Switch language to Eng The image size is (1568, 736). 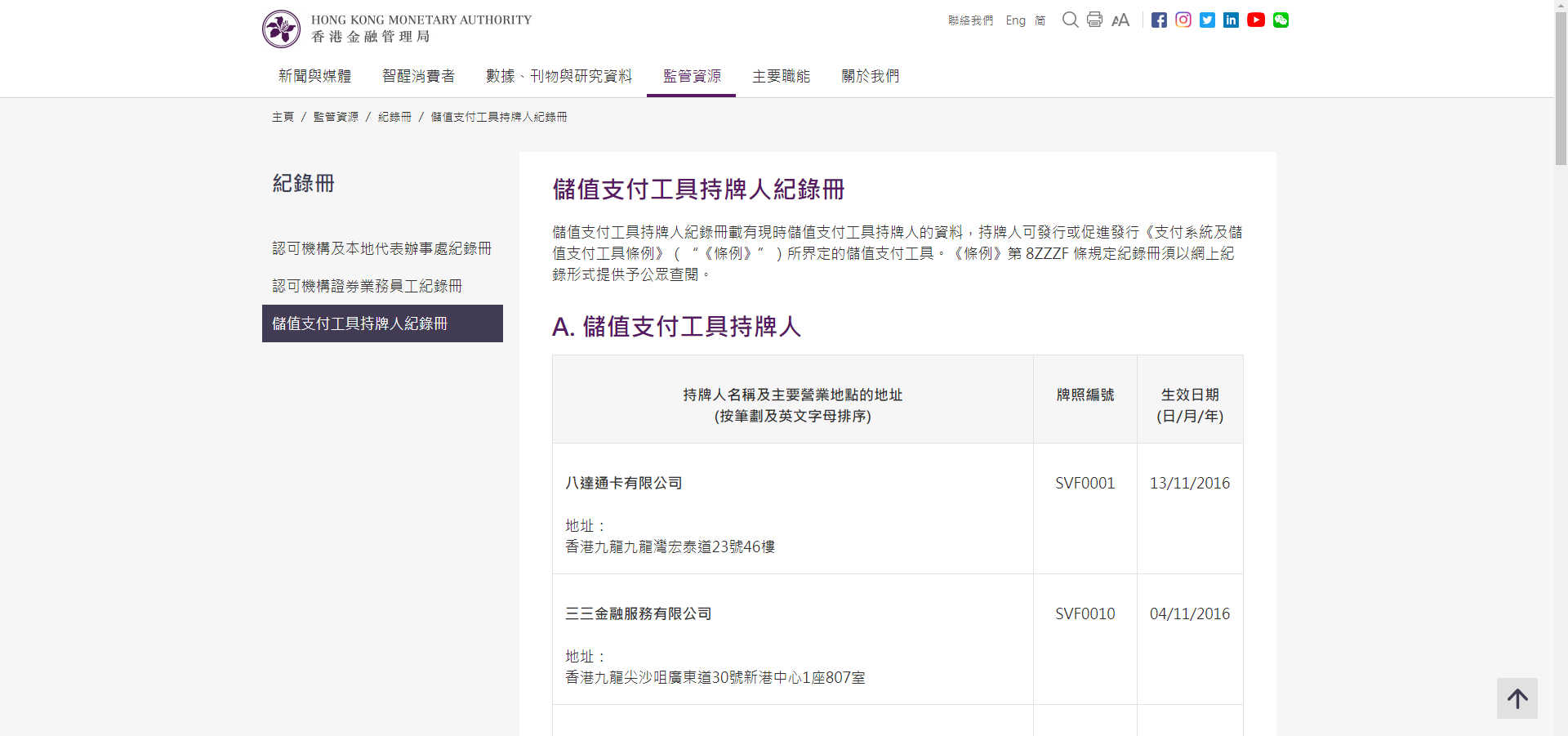[x=1015, y=20]
